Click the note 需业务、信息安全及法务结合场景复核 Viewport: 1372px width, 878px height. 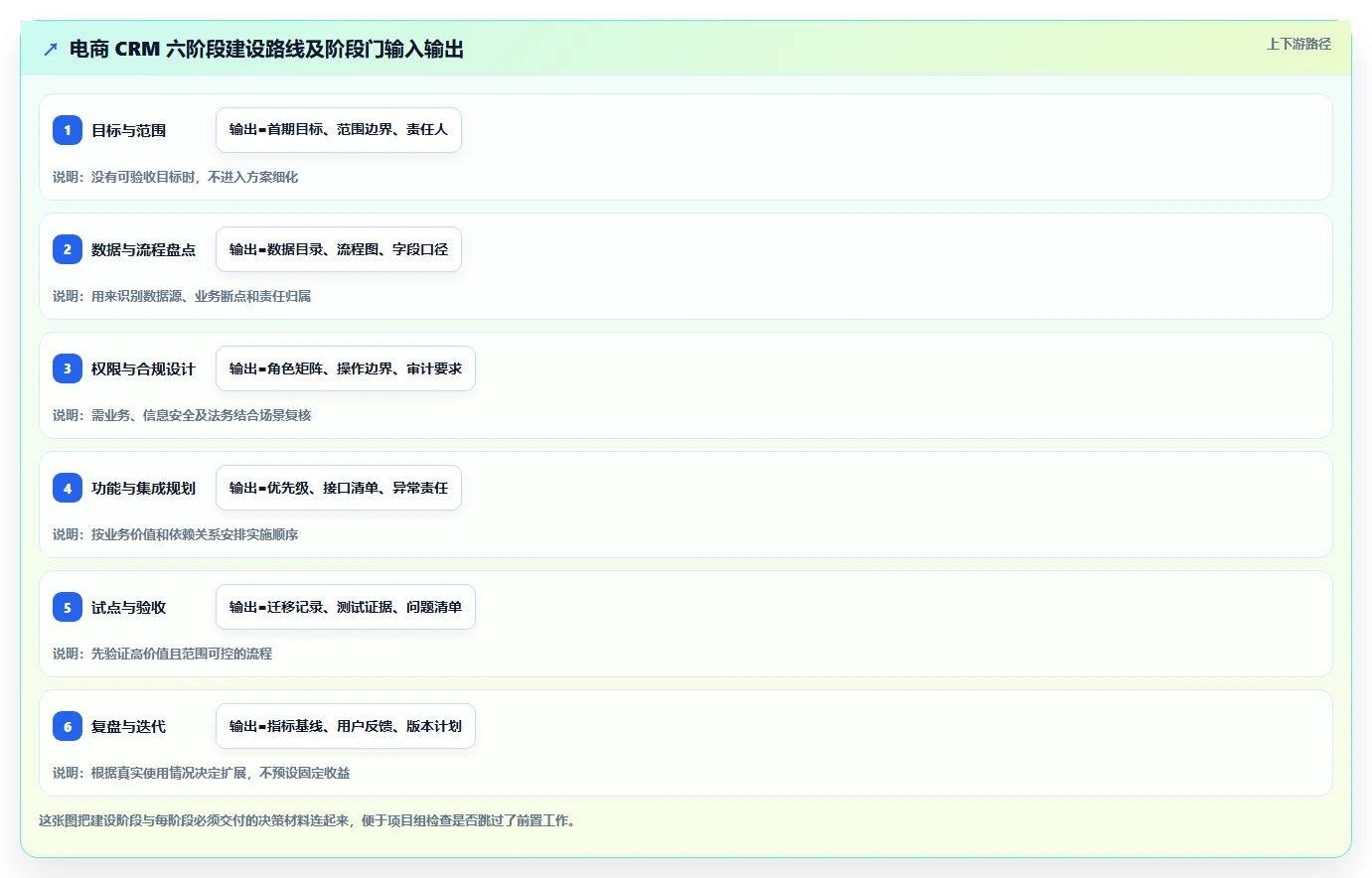[x=201, y=415]
